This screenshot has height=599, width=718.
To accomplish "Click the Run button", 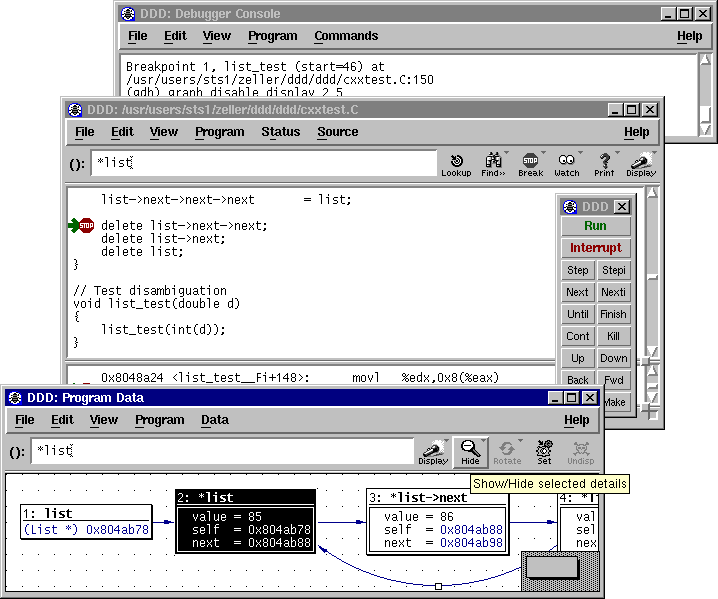I will 596,226.
